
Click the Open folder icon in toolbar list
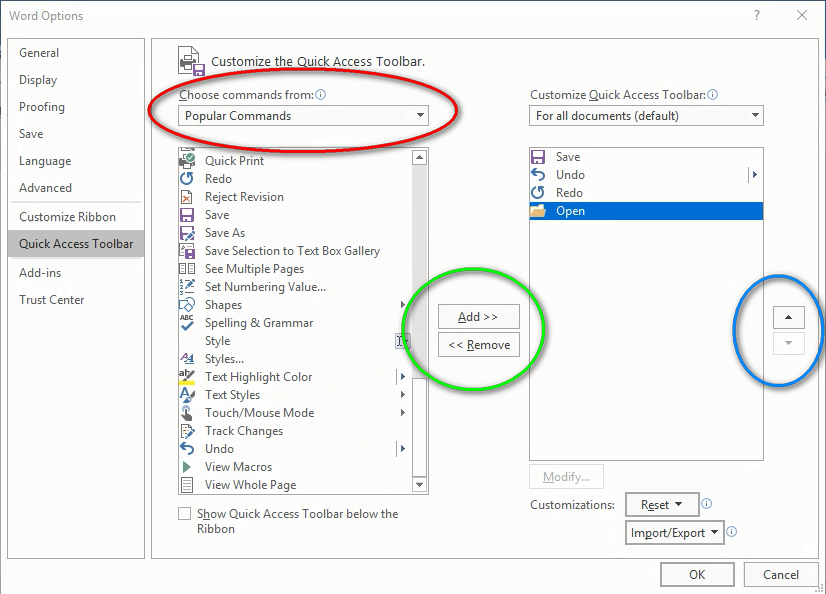coord(538,211)
